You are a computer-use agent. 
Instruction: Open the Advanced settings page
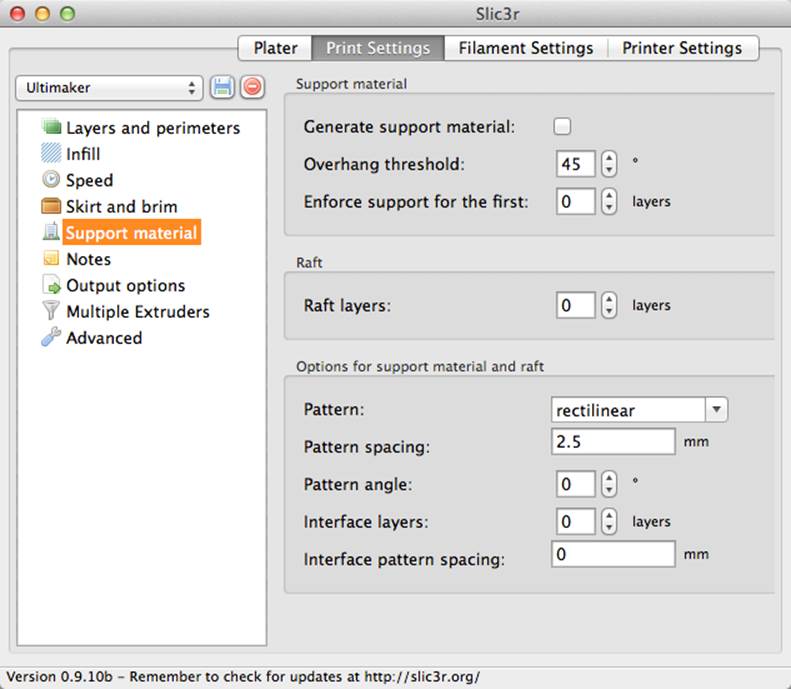click(104, 338)
